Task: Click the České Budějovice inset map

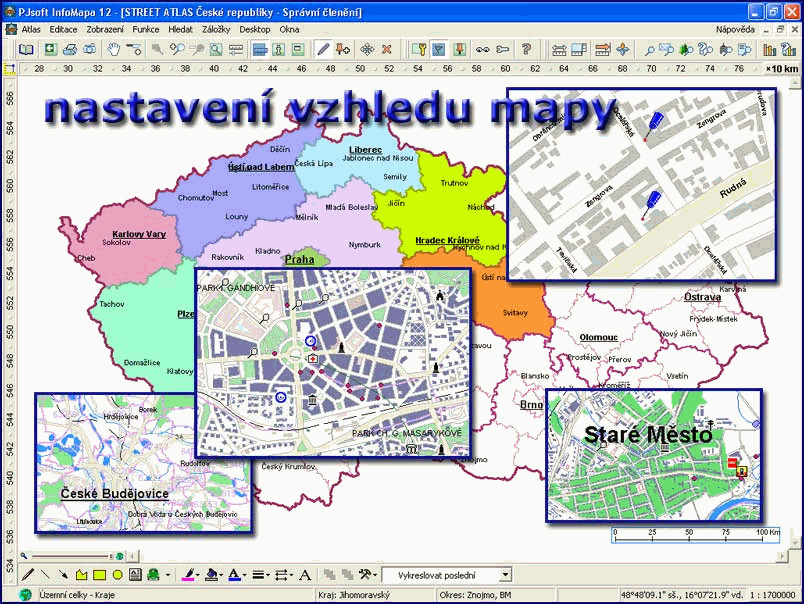Action: coord(144,463)
